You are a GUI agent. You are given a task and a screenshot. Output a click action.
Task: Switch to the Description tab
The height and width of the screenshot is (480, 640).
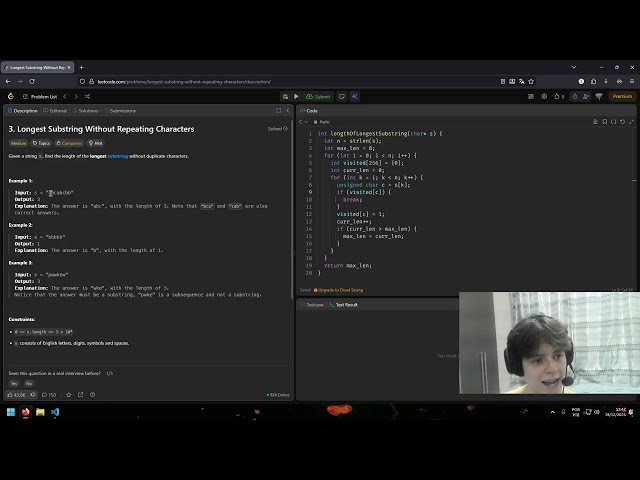click(23, 111)
